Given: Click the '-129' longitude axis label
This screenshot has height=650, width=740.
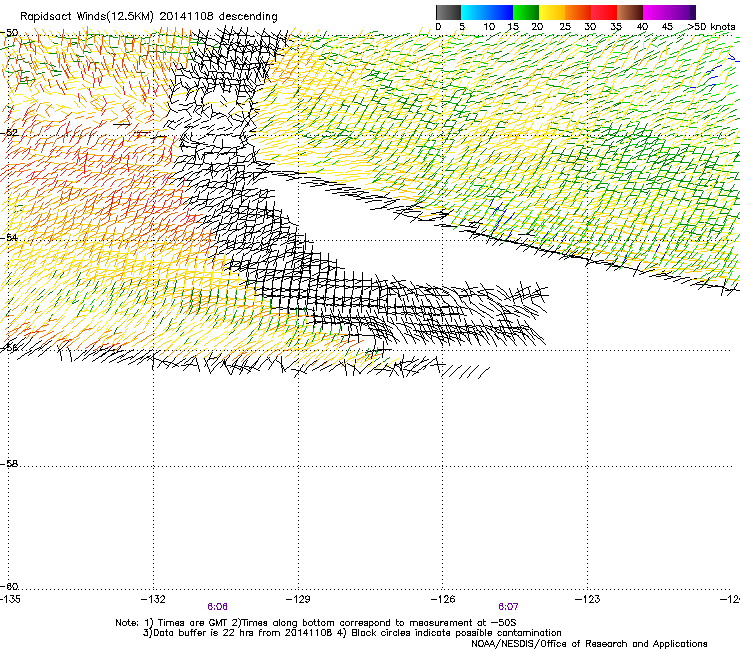Looking at the screenshot, I should (298, 599).
